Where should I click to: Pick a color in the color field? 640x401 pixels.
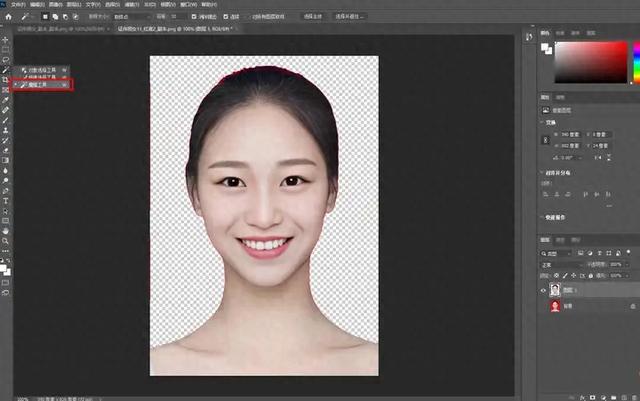[x=591, y=62]
